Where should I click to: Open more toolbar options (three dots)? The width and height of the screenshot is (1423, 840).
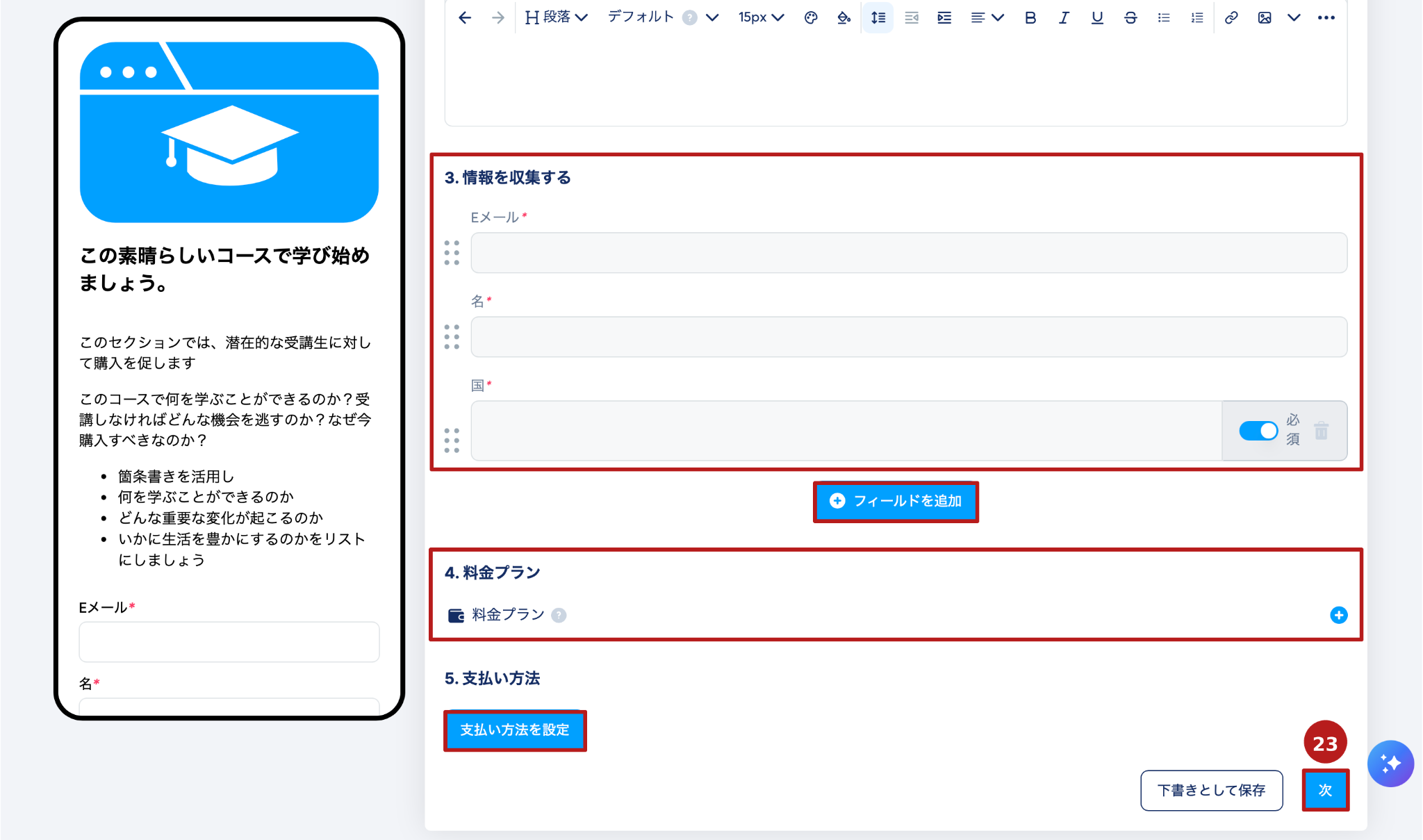pyautogui.click(x=1326, y=18)
